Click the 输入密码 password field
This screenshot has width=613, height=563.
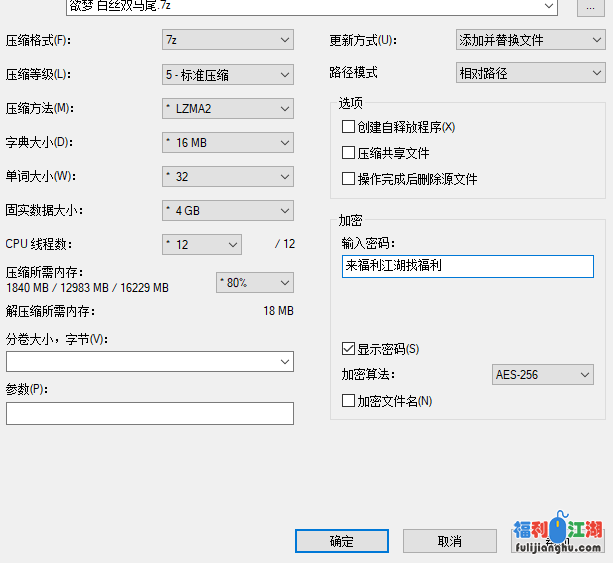pos(467,266)
